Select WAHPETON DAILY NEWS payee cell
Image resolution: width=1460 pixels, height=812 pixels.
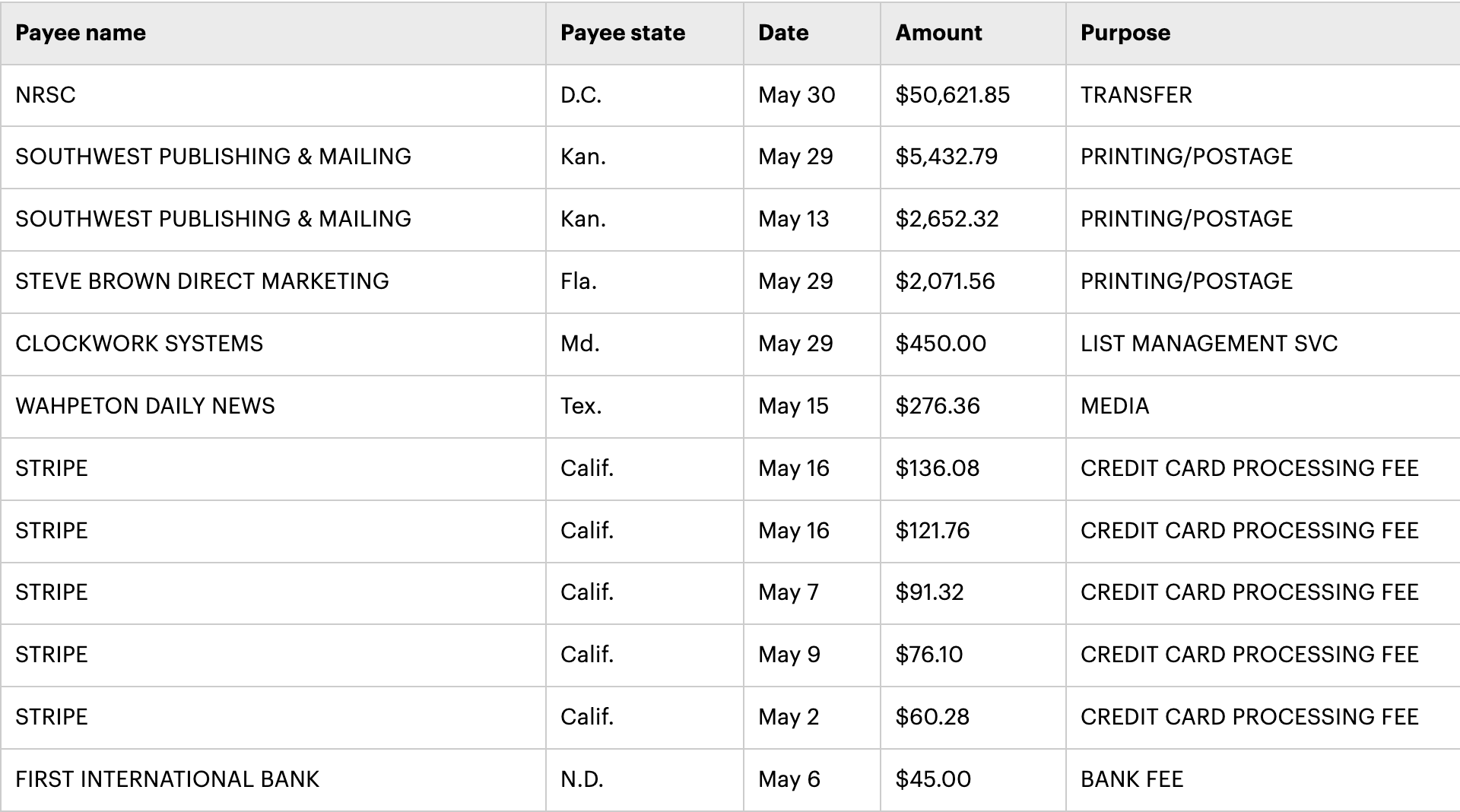point(145,406)
